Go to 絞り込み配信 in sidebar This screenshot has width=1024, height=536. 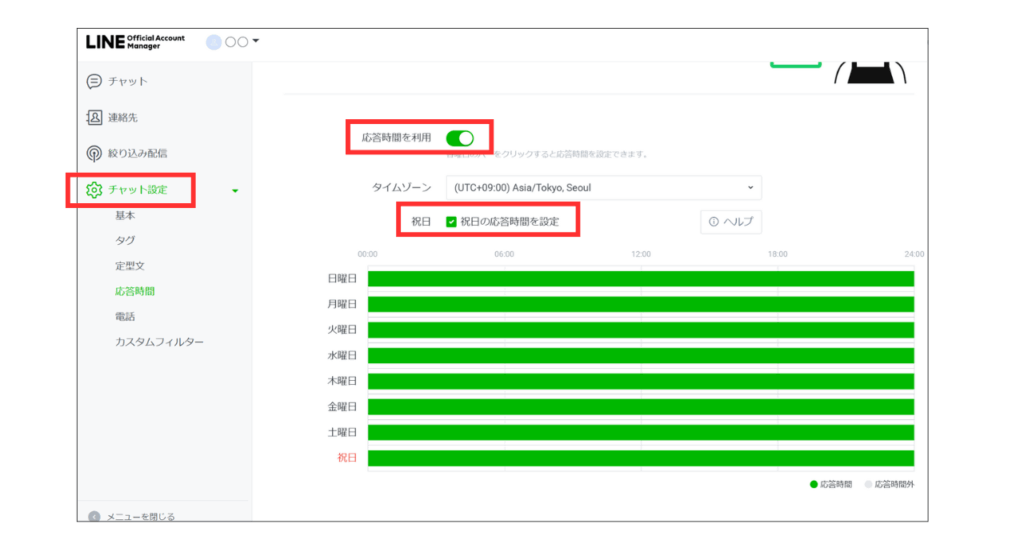(x=138, y=153)
